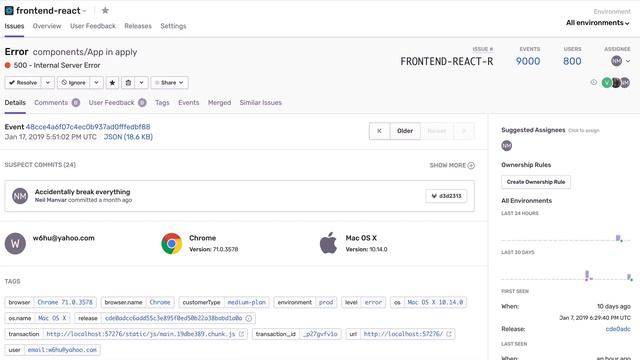
Task: Click the release tag info icon
Action: coord(249,318)
